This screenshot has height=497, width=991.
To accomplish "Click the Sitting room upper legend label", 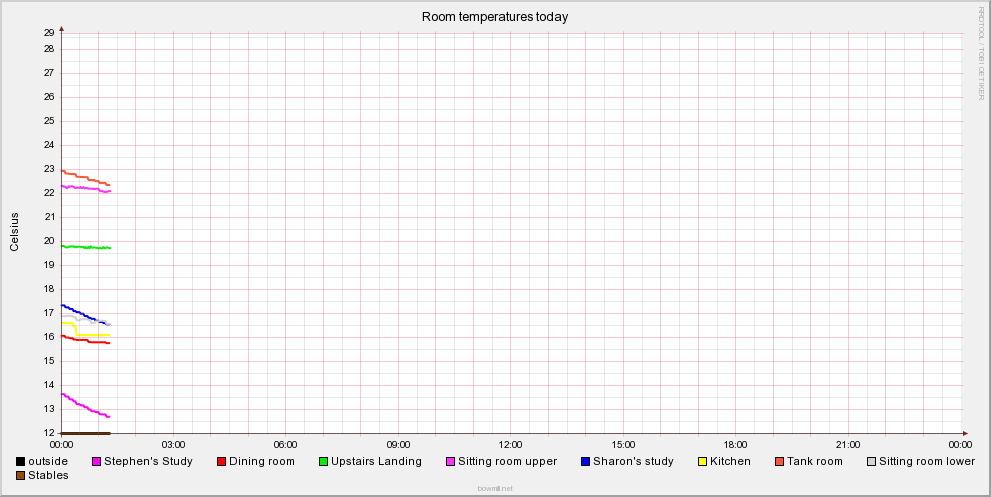I will pos(514,461).
